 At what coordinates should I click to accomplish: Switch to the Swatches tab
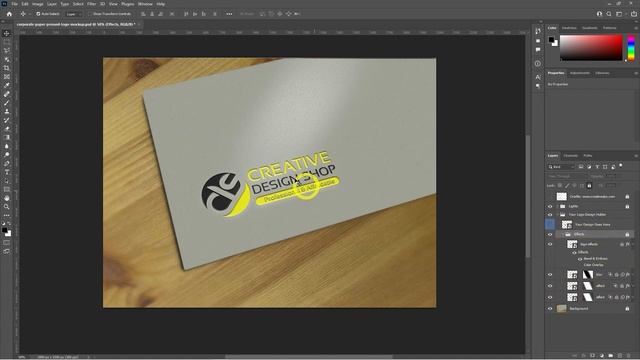(x=569, y=28)
